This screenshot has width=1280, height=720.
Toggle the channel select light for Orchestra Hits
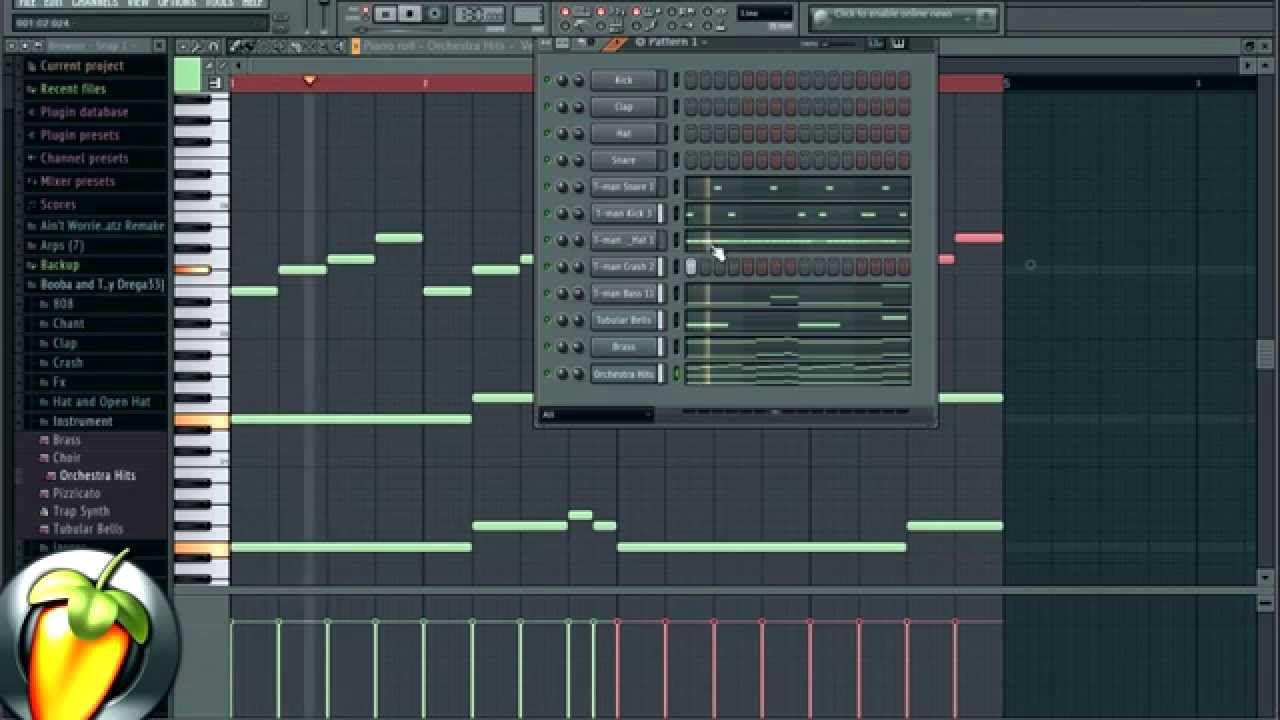[x=676, y=374]
